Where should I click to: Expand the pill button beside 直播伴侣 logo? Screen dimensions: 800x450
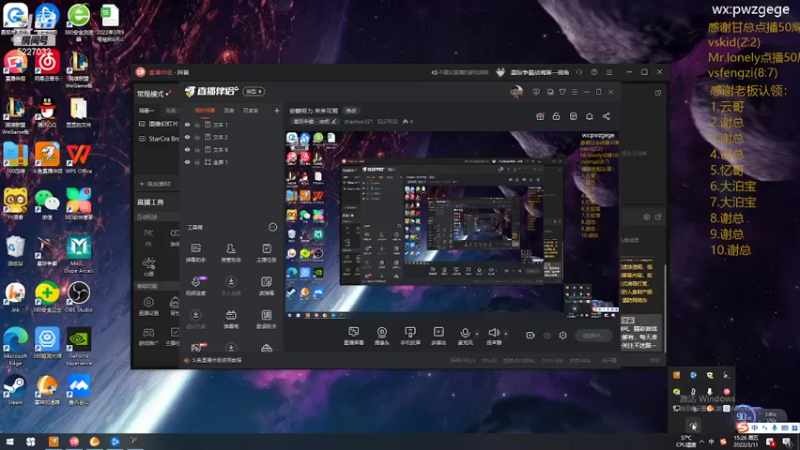click(254, 91)
